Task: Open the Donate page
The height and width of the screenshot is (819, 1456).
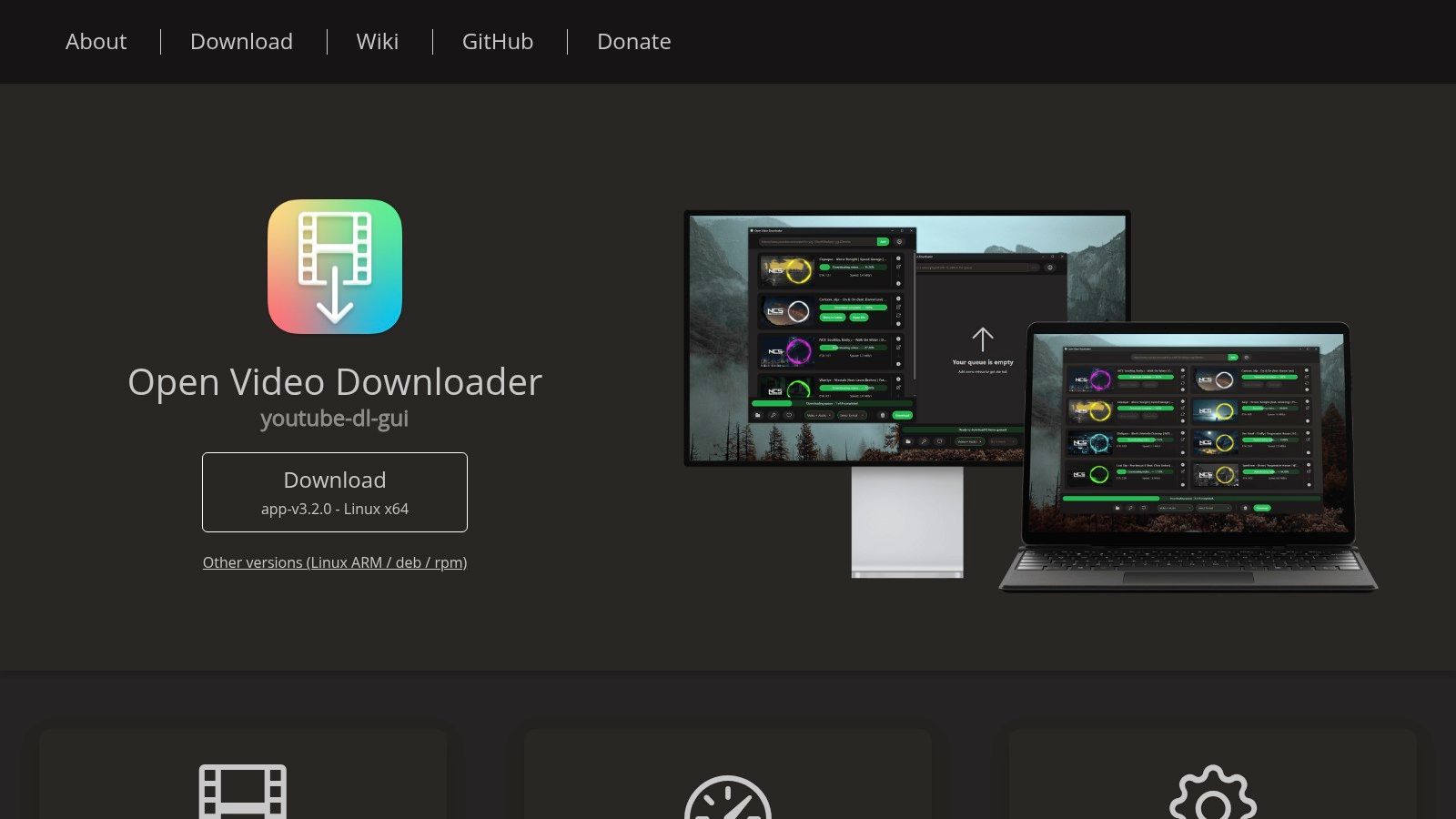Action: click(634, 42)
